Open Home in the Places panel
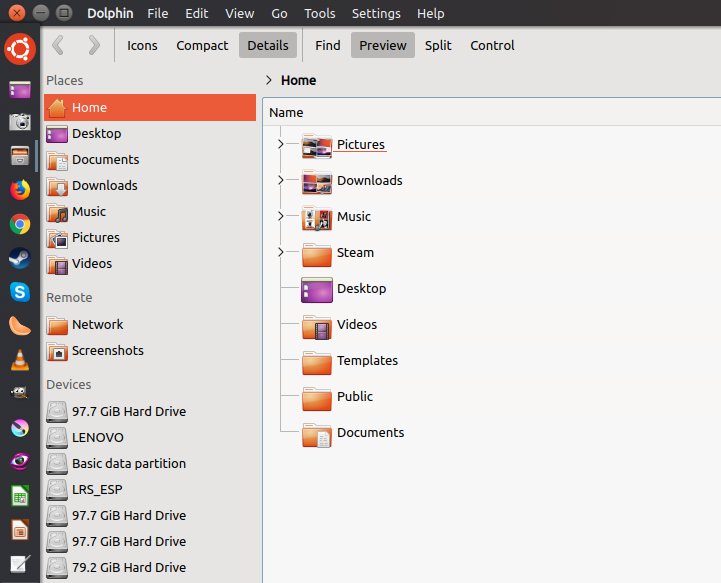Viewport: 721px width, 583px height. [x=150, y=108]
